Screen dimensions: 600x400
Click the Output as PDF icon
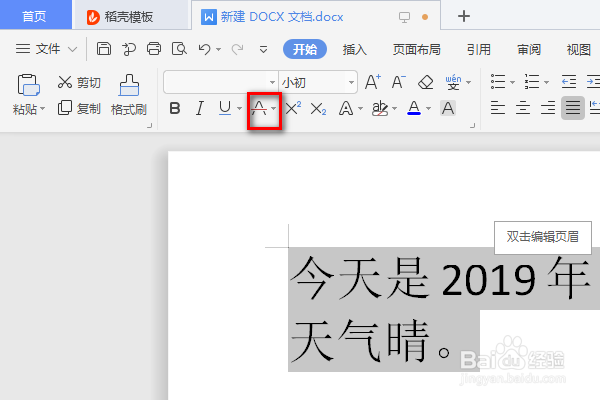(x=129, y=49)
